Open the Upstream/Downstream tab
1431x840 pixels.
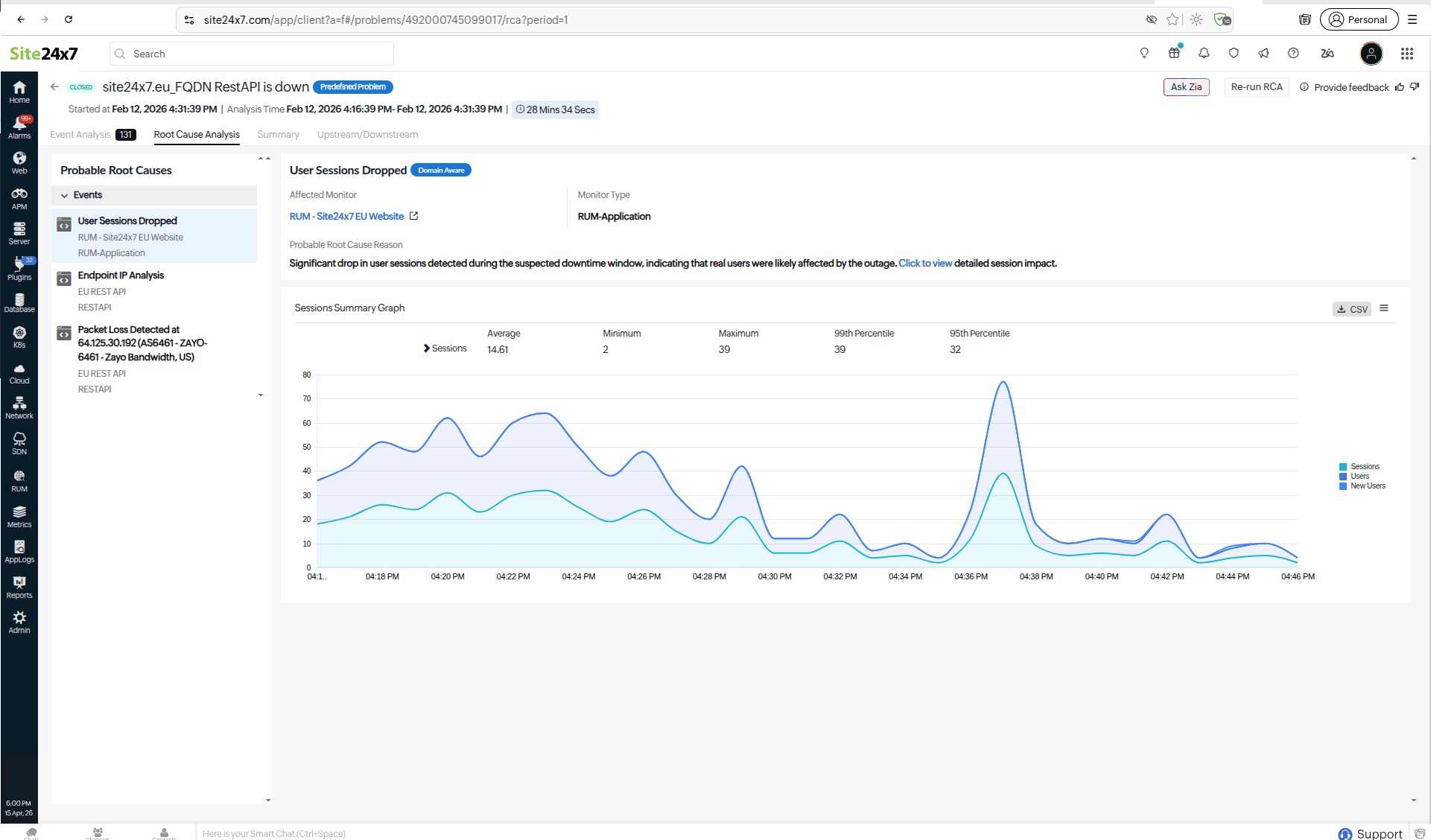click(367, 135)
